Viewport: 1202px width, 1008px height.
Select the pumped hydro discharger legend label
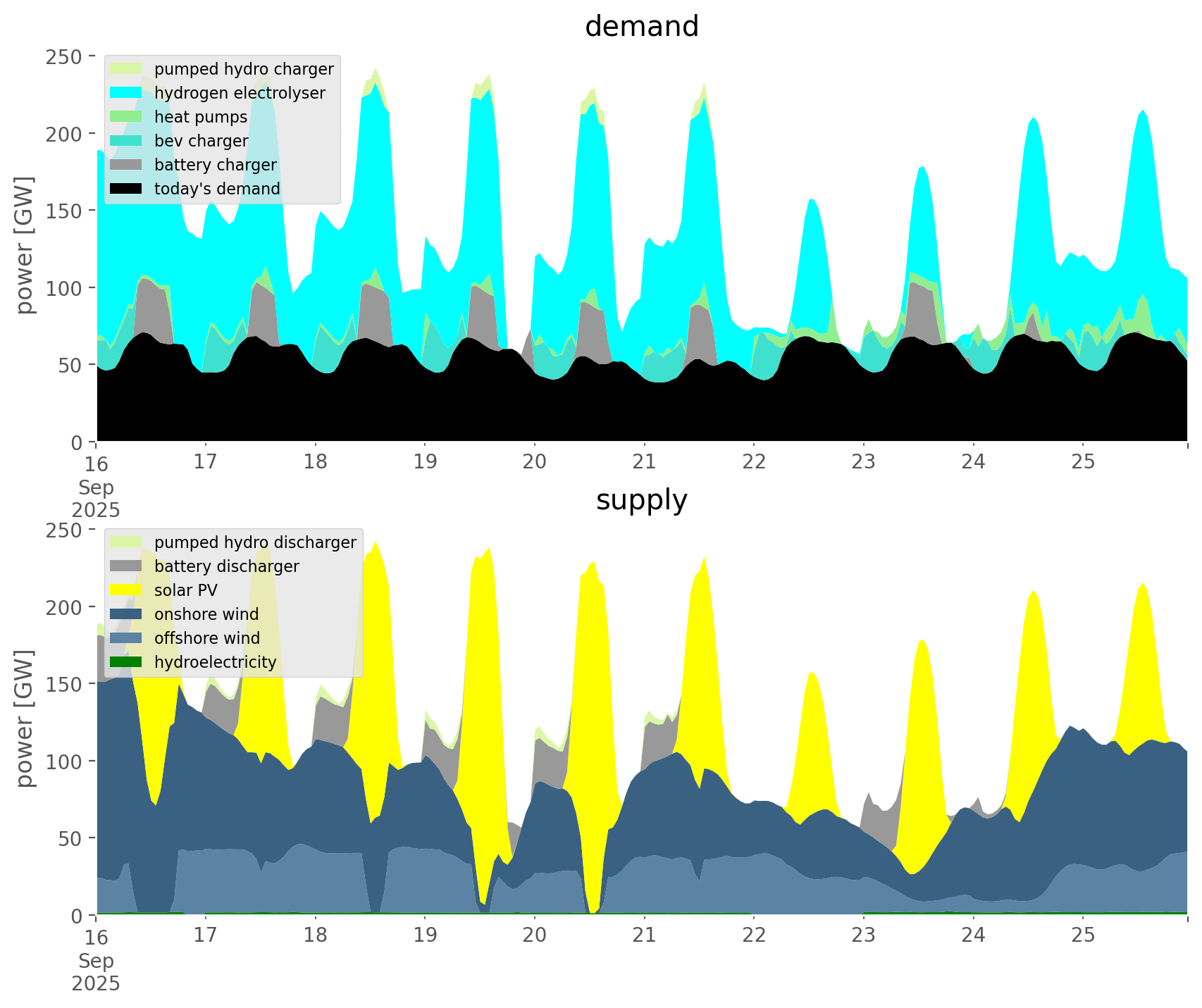pyautogui.click(x=255, y=542)
